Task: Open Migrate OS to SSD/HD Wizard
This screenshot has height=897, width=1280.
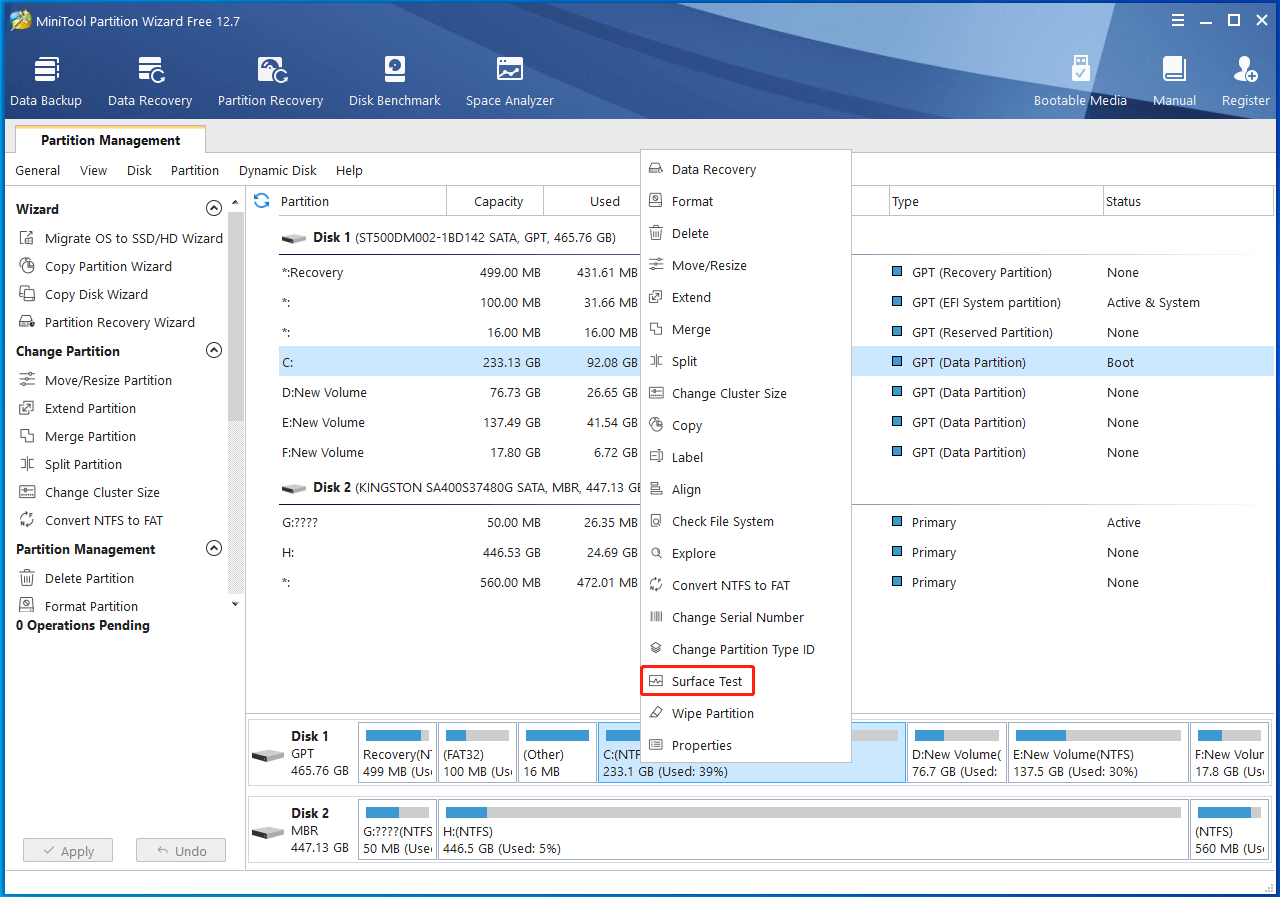Action: [x=121, y=238]
